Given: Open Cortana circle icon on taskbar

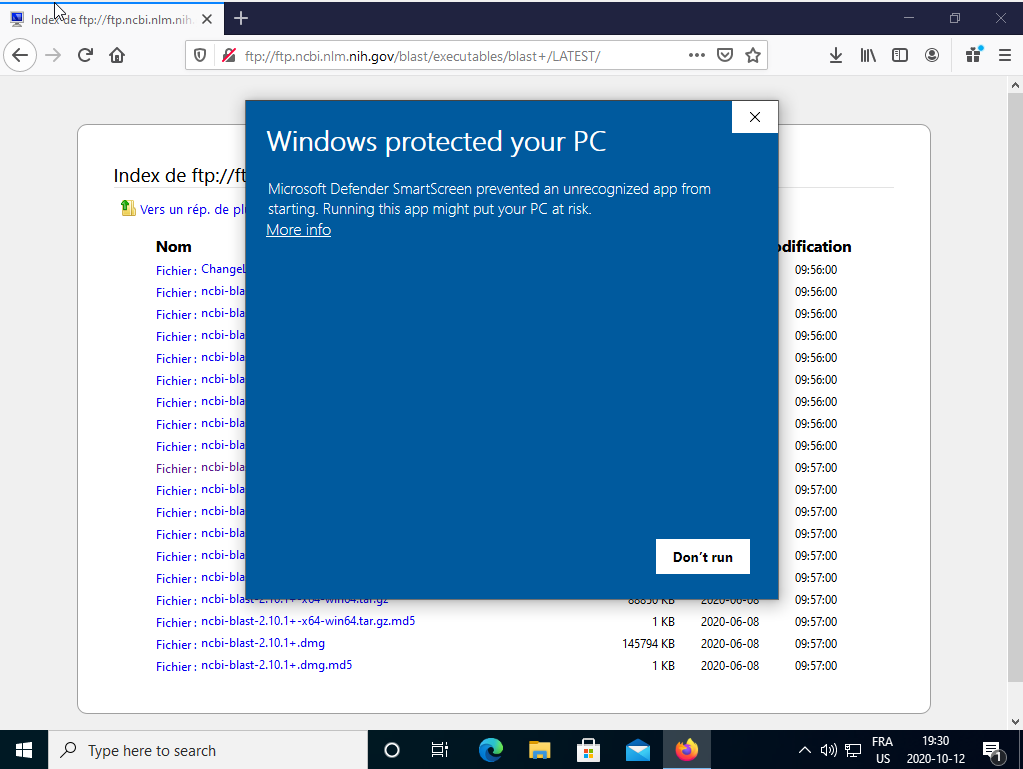Looking at the screenshot, I should pyautogui.click(x=391, y=750).
